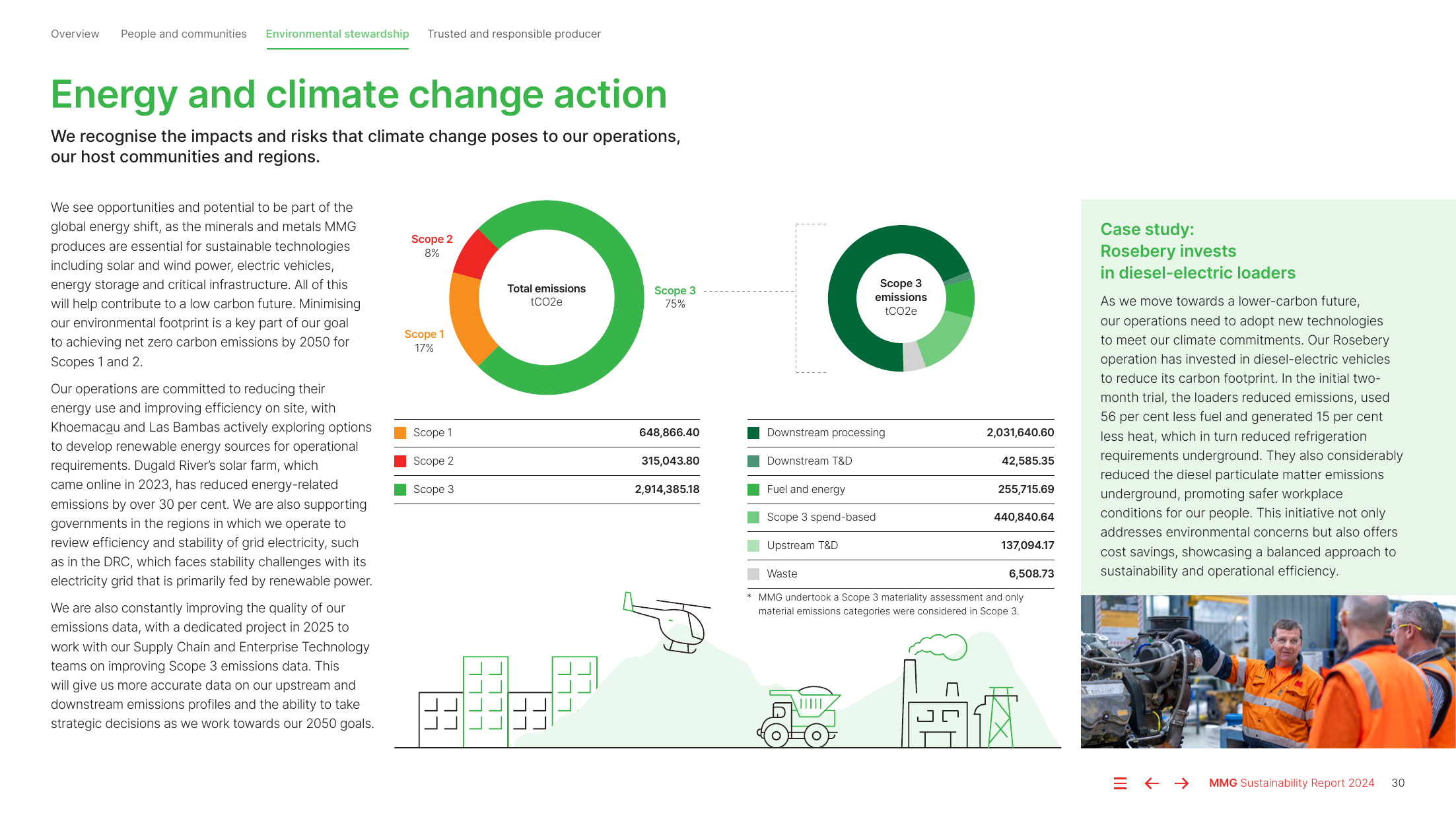Click page number 30

(x=1398, y=783)
